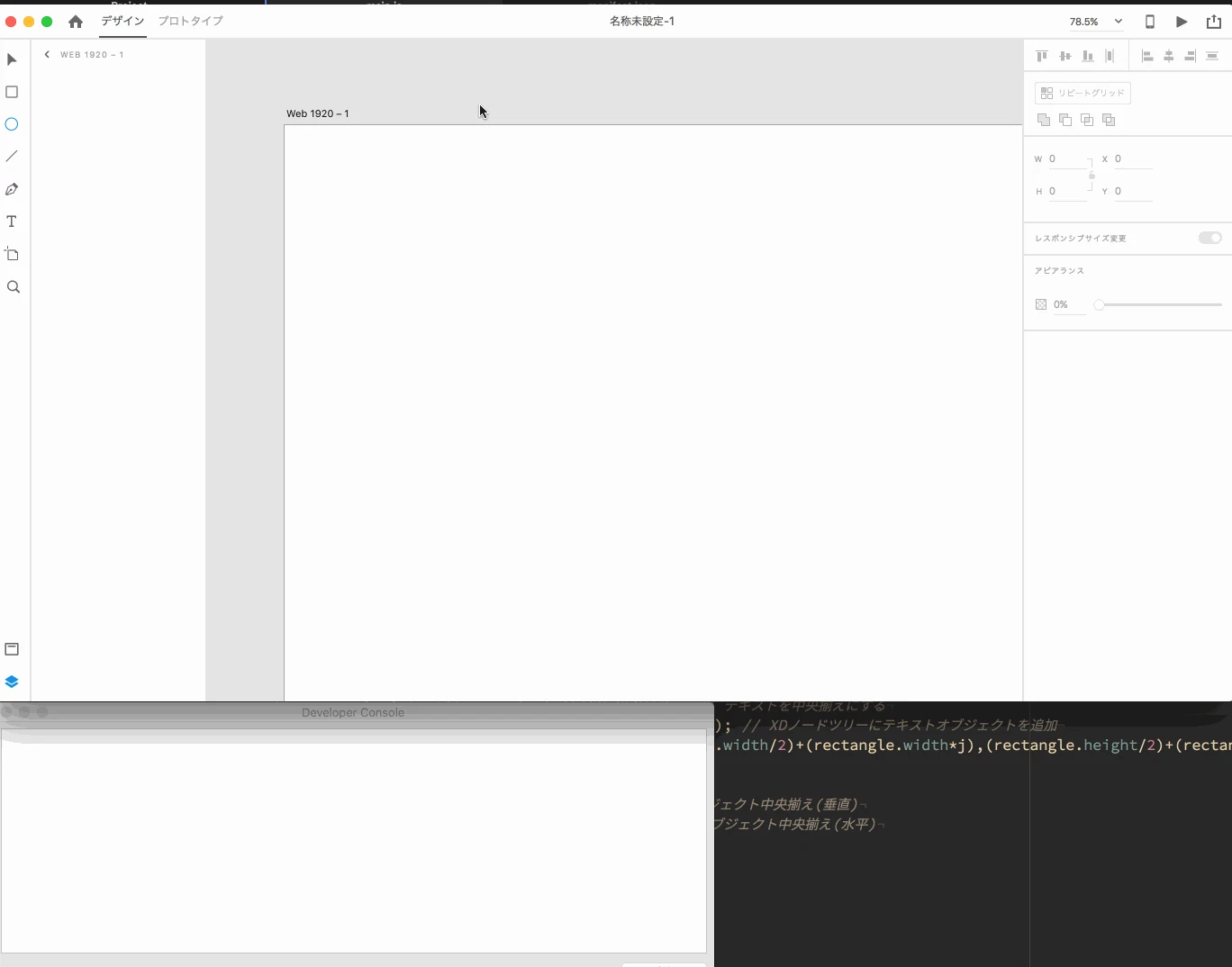Open the Share icon menu

tap(1214, 22)
